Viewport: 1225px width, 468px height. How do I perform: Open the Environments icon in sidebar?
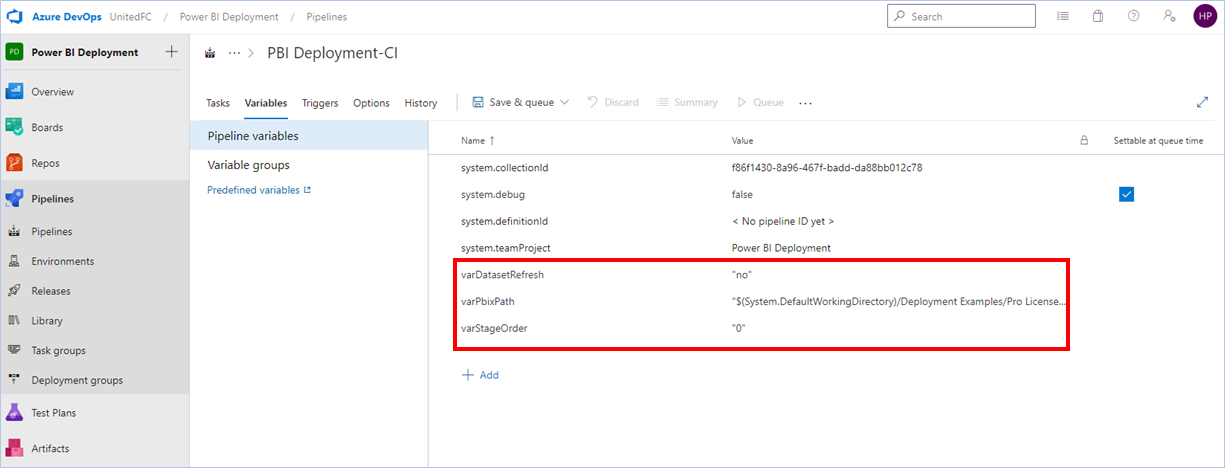(x=14, y=261)
